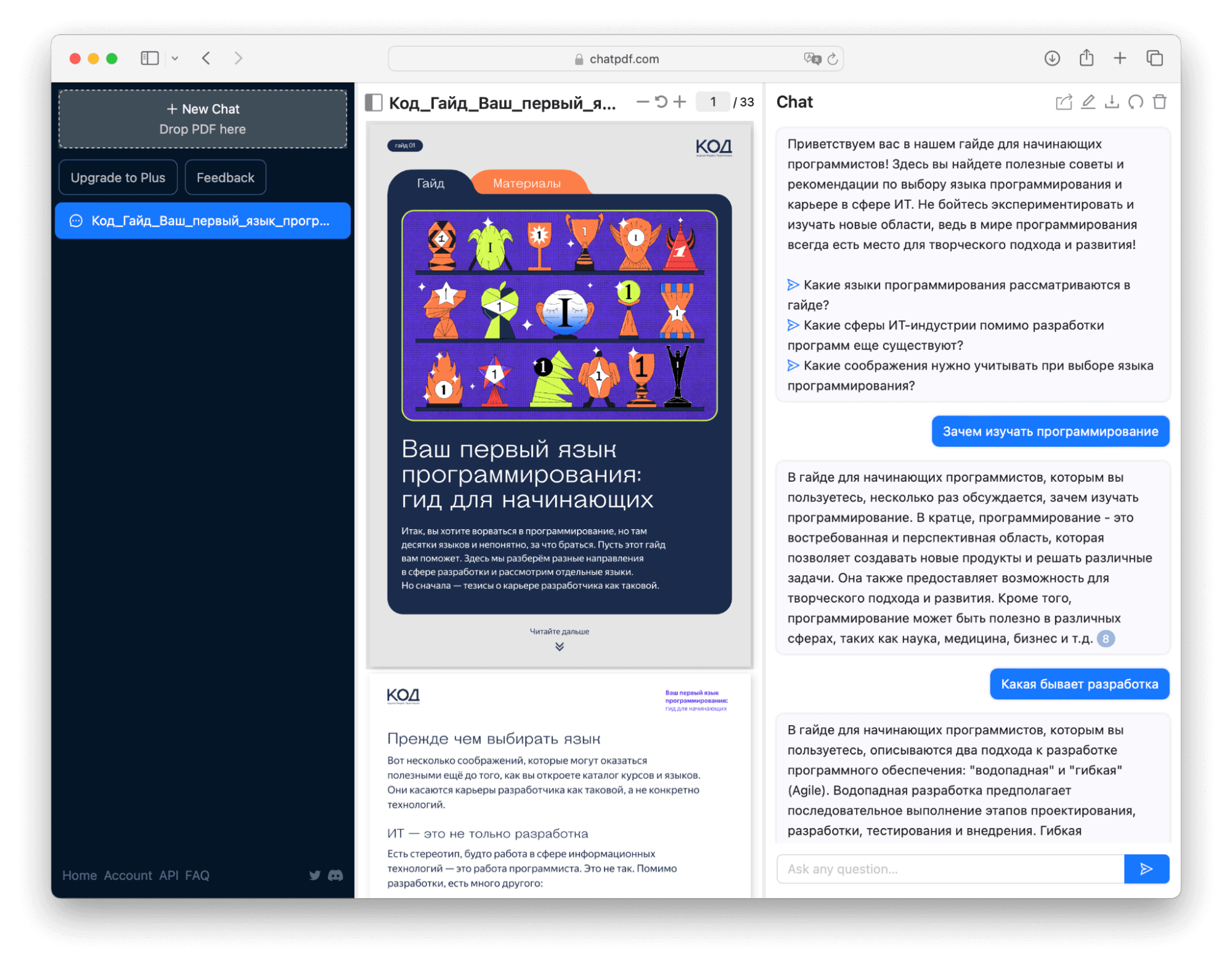Open the Twitter icon in the sidebar
This screenshot has height=966, width=1232.
click(x=315, y=875)
